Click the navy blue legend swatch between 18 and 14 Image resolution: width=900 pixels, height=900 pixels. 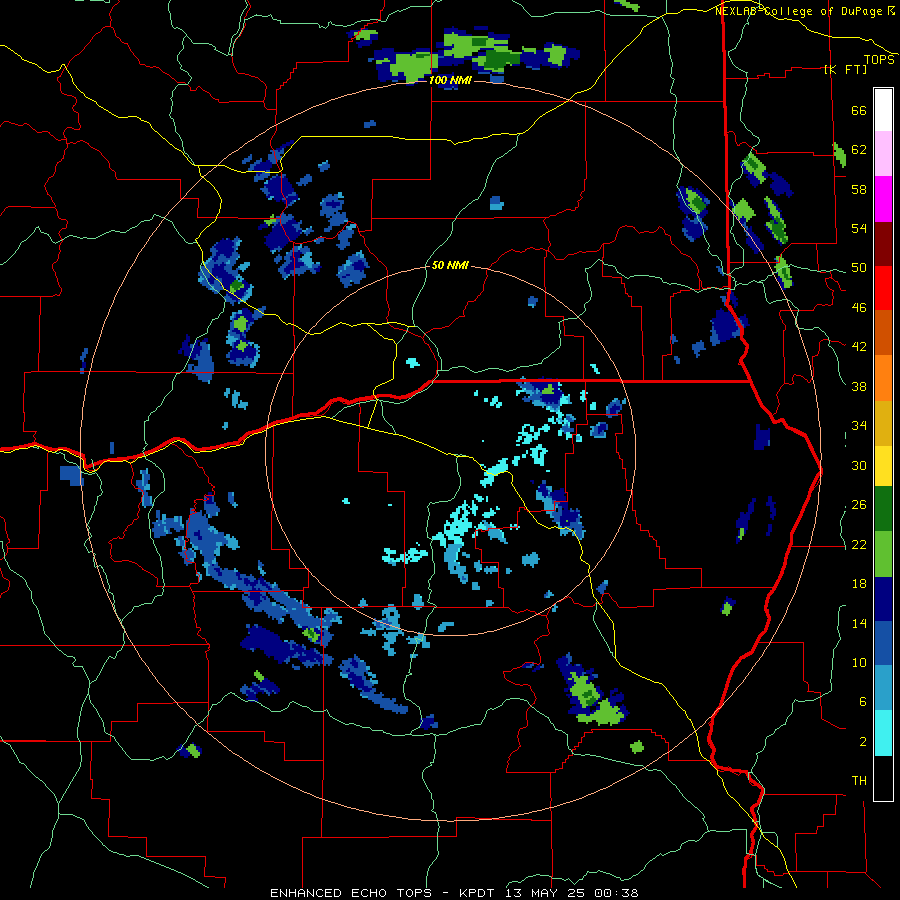pos(883,599)
